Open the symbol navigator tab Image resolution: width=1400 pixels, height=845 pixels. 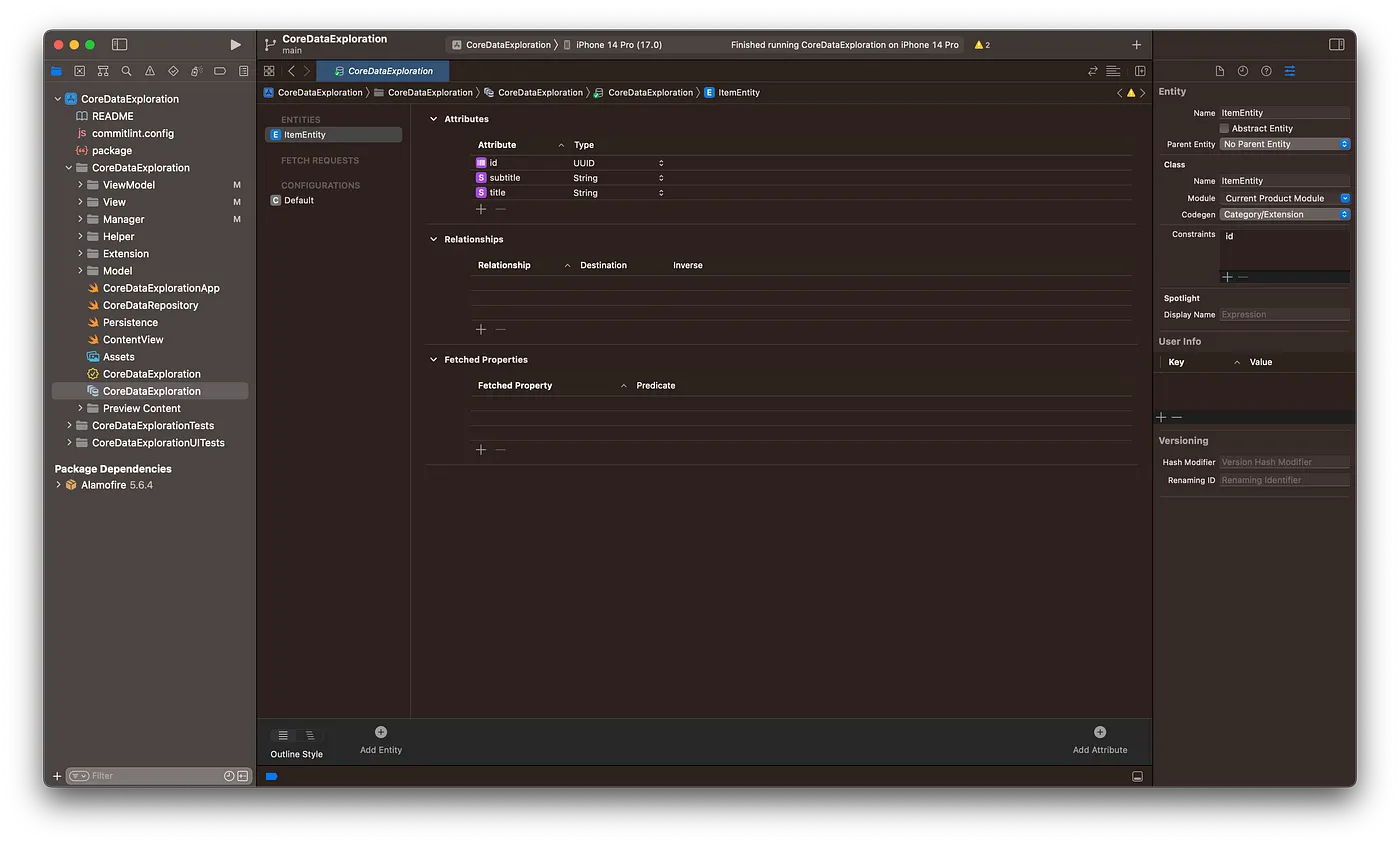(x=103, y=71)
